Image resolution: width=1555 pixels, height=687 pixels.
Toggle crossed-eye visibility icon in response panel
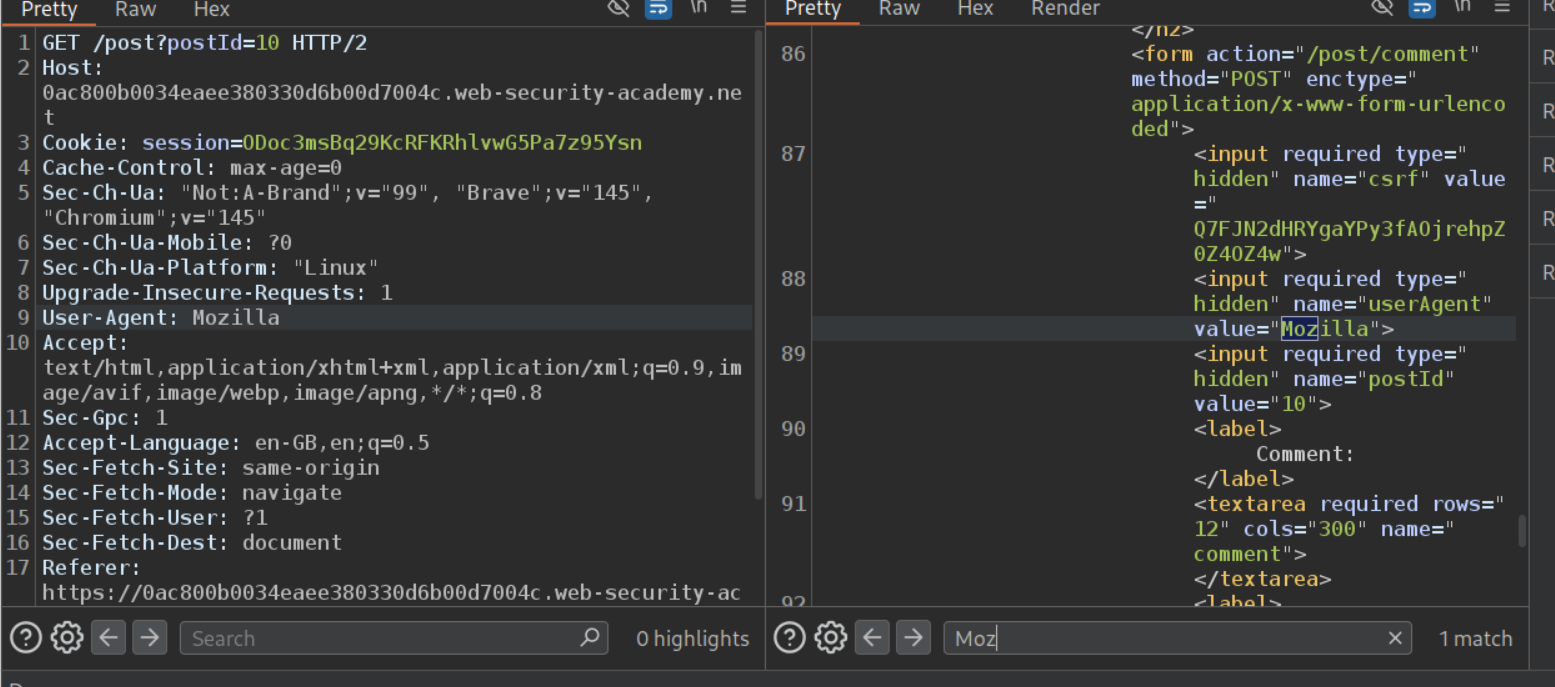pos(1383,8)
